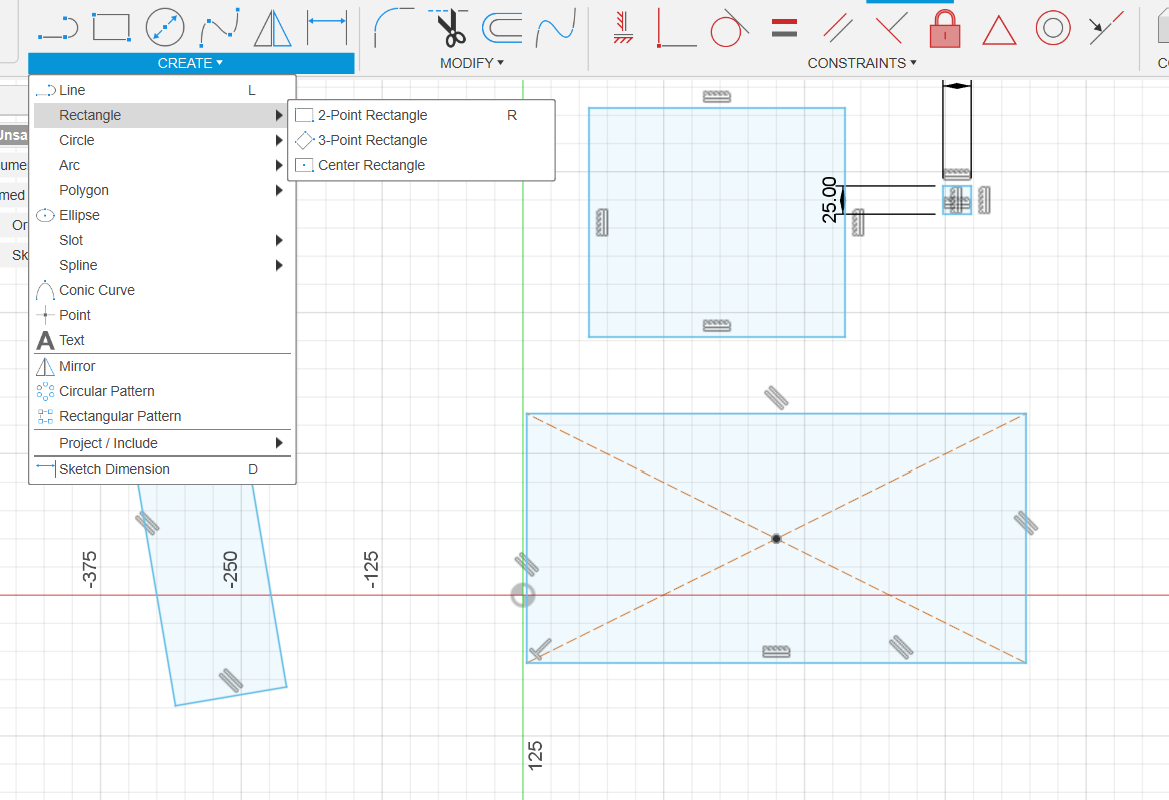Apply the Concentric constraint icon
1169x800 pixels.
[x=1053, y=28]
